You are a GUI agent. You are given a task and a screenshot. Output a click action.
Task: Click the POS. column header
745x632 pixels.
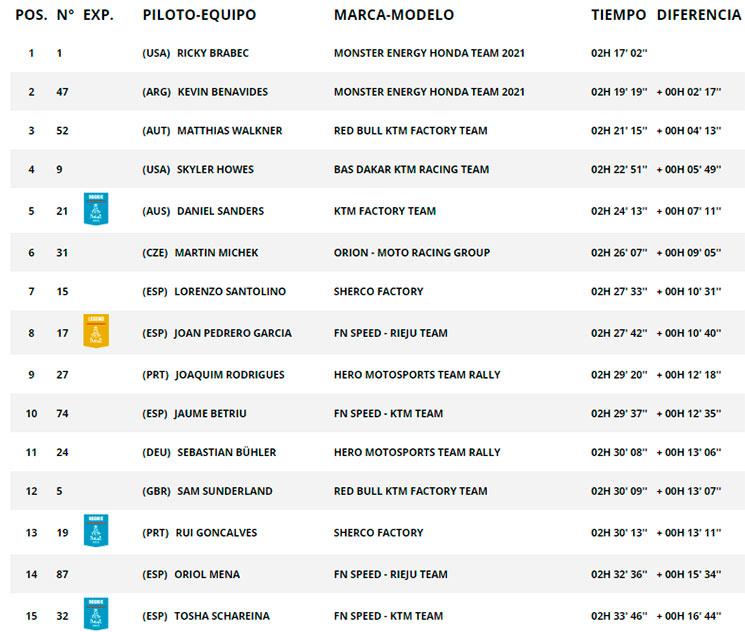pyautogui.click(x=31, y=15)
